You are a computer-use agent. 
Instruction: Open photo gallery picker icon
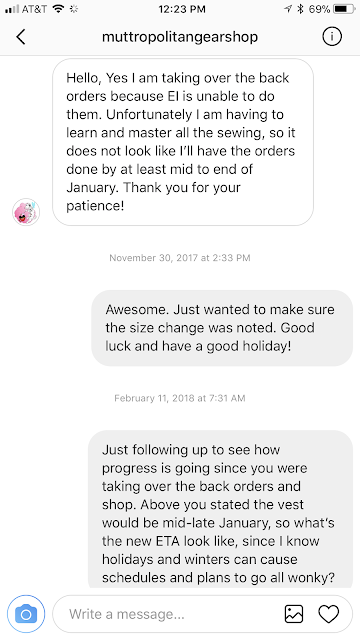tap(294, 614)
